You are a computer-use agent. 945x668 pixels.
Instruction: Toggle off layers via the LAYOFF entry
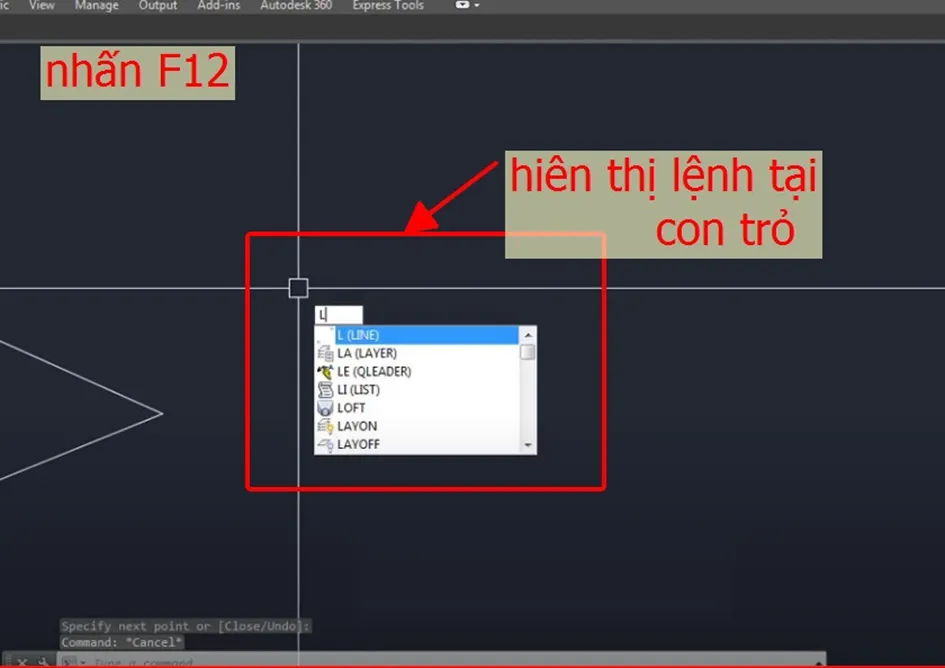pos(362,444)
